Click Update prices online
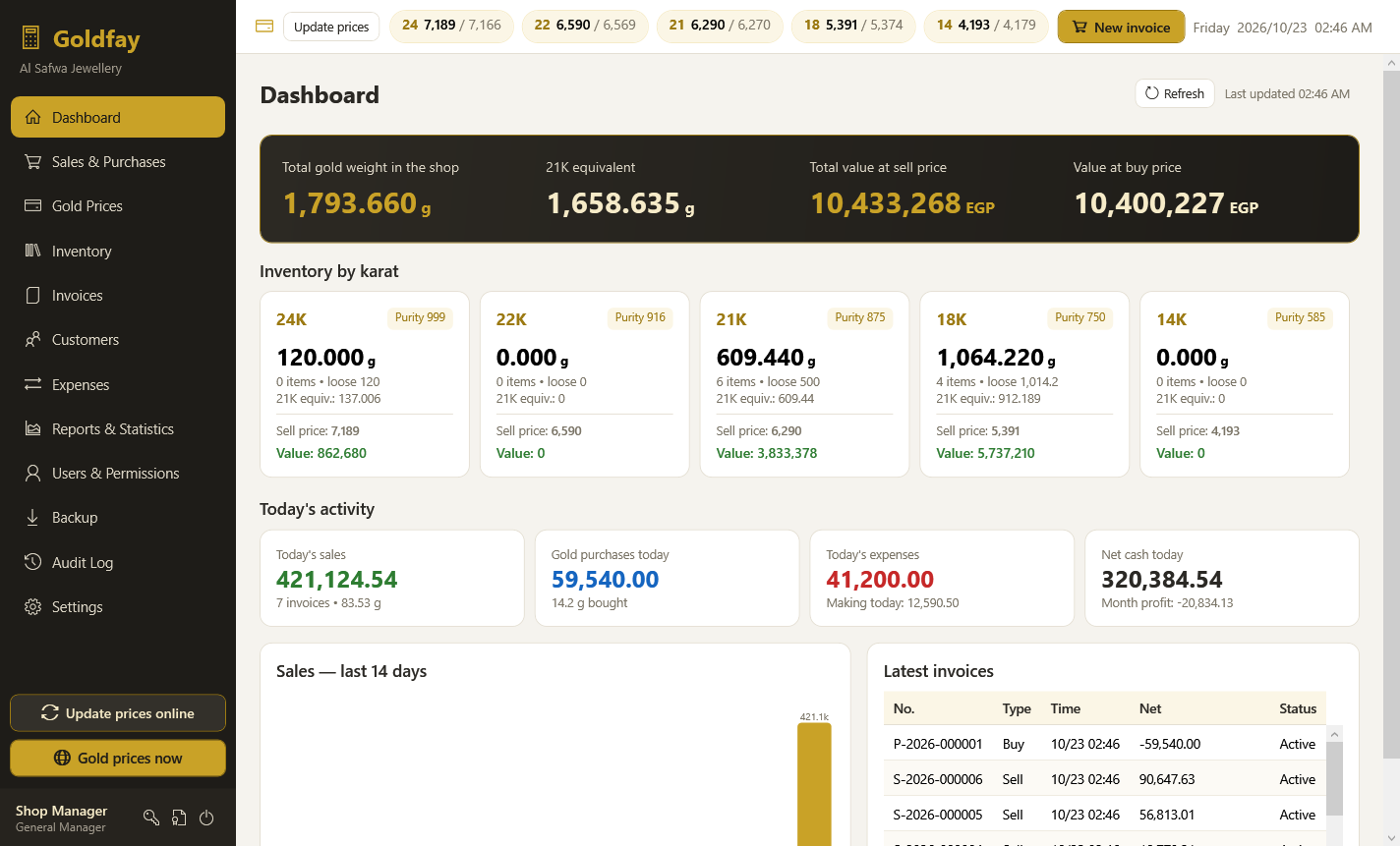The width and height of the screenshot is (1400, 846). coord(118,713)
